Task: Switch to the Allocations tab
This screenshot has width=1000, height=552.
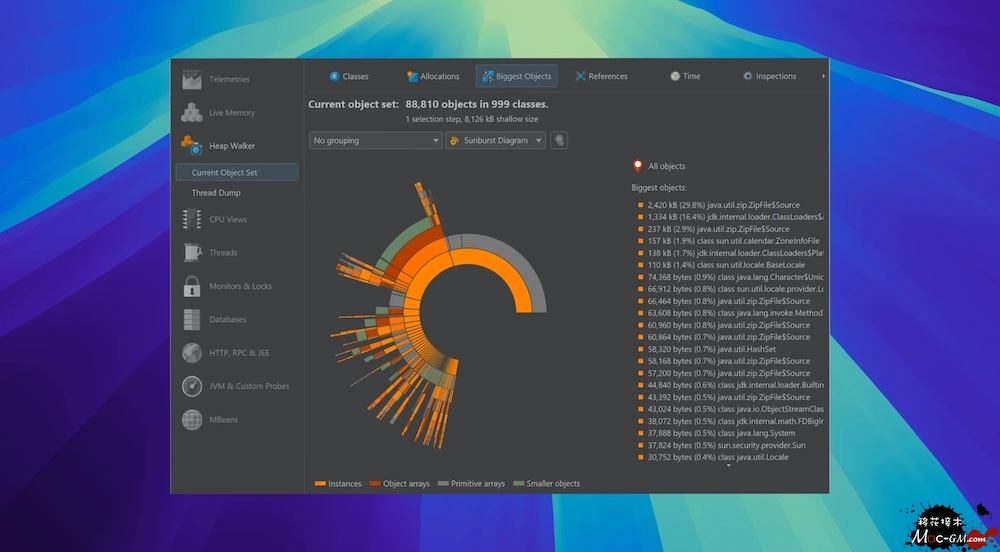Action: (432, 76)
